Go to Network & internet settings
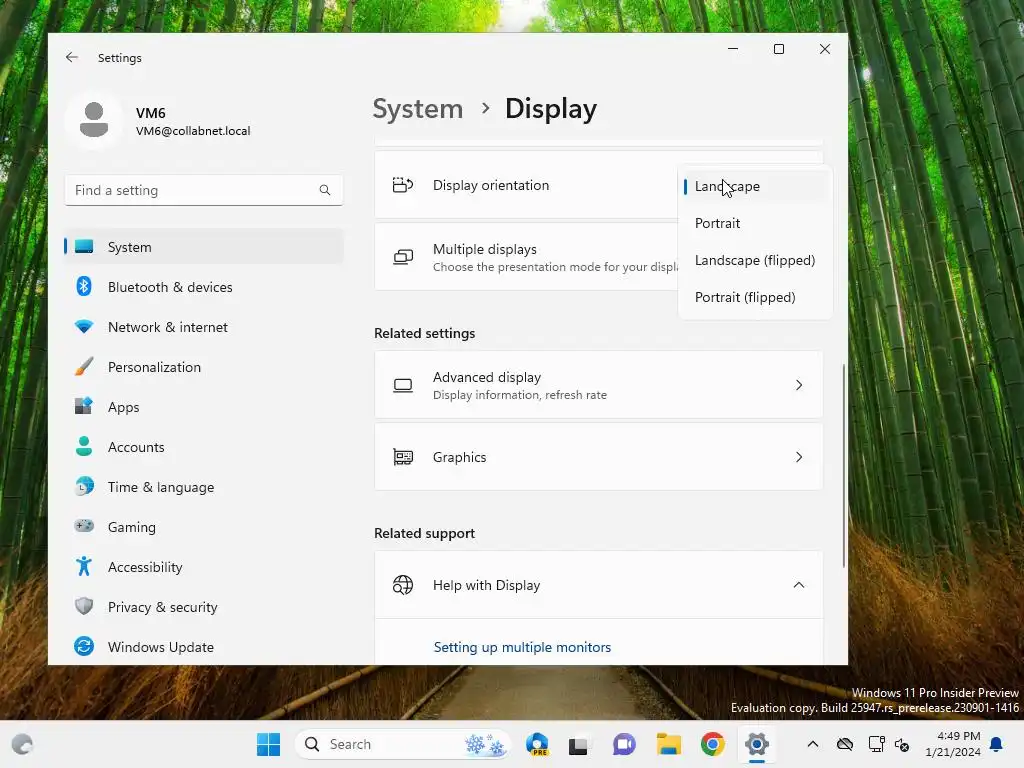Image resolution: width=1024 pixels, height=768 pixels. click(x=204, y=327)
